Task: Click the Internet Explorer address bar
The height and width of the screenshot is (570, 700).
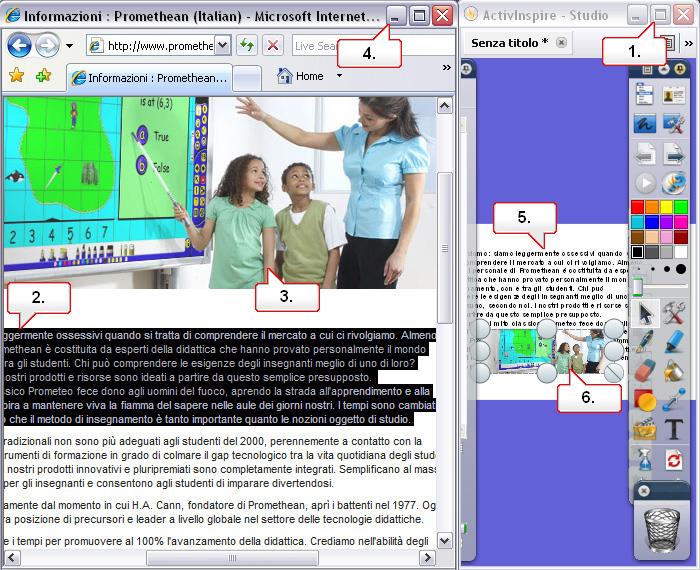Action: 160,46
